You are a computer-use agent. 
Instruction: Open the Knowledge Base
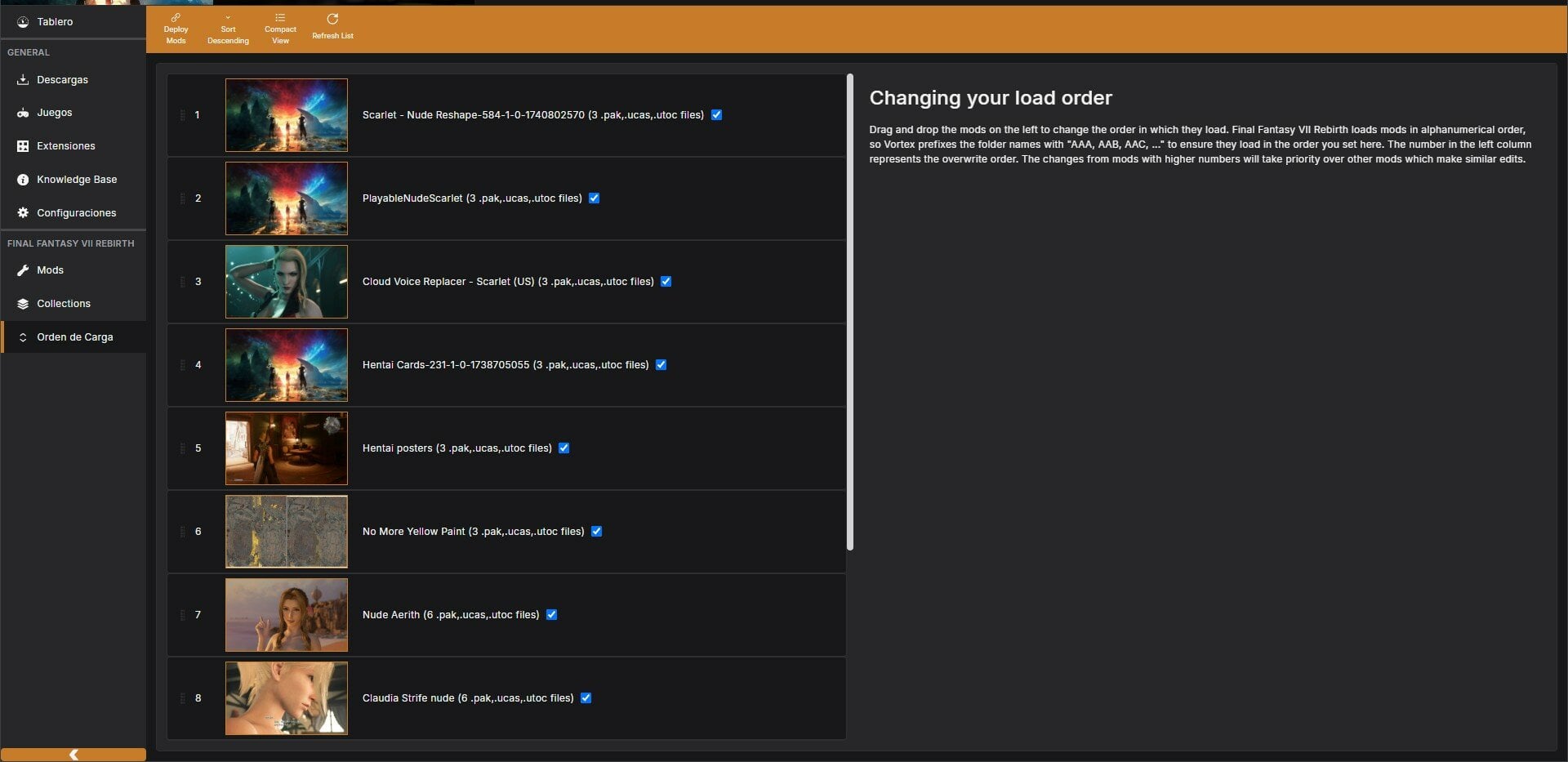[x=73, y=180]
